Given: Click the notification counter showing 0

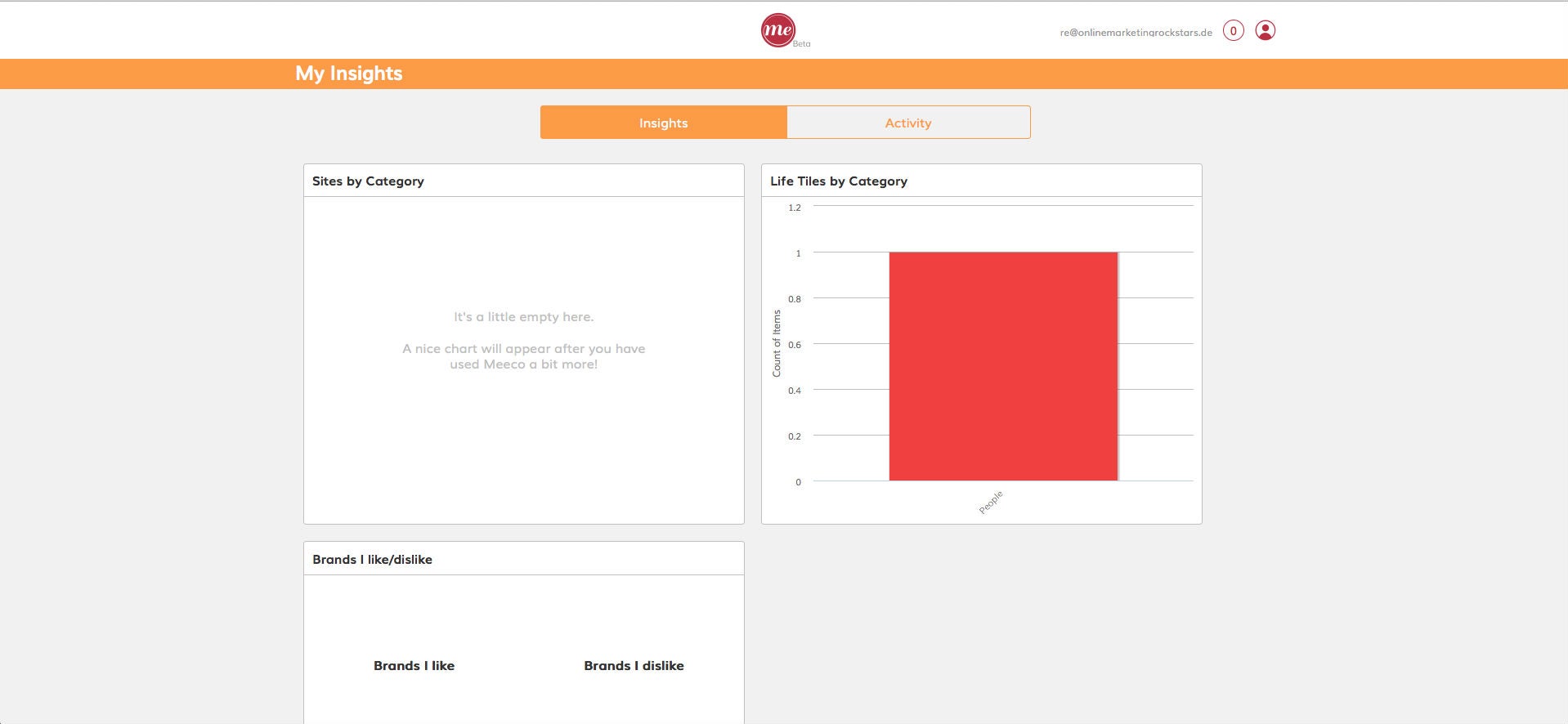Looking at the screenshot, I should click(1233, 31).
